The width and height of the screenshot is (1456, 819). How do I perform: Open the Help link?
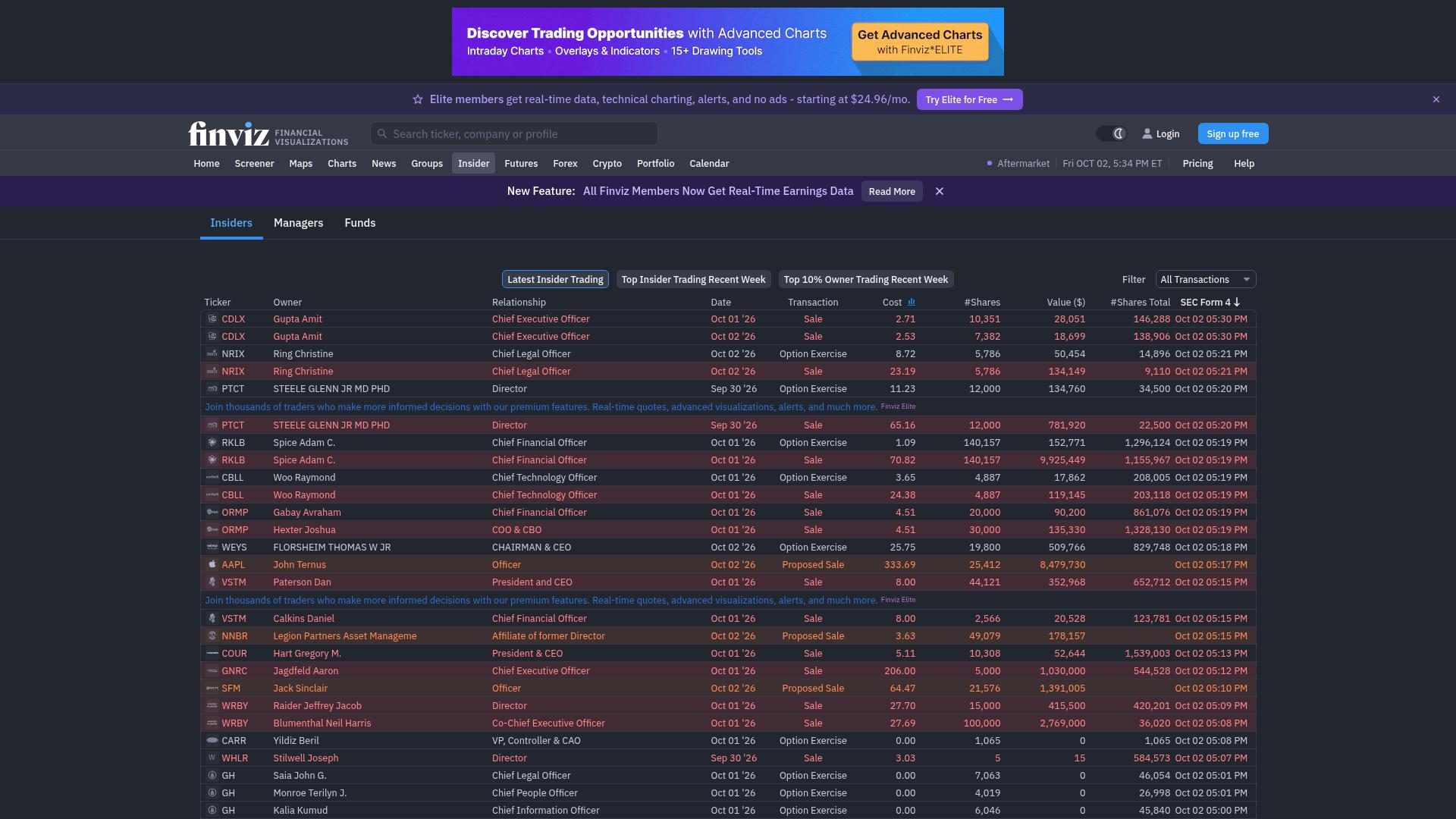[1244, 163]
